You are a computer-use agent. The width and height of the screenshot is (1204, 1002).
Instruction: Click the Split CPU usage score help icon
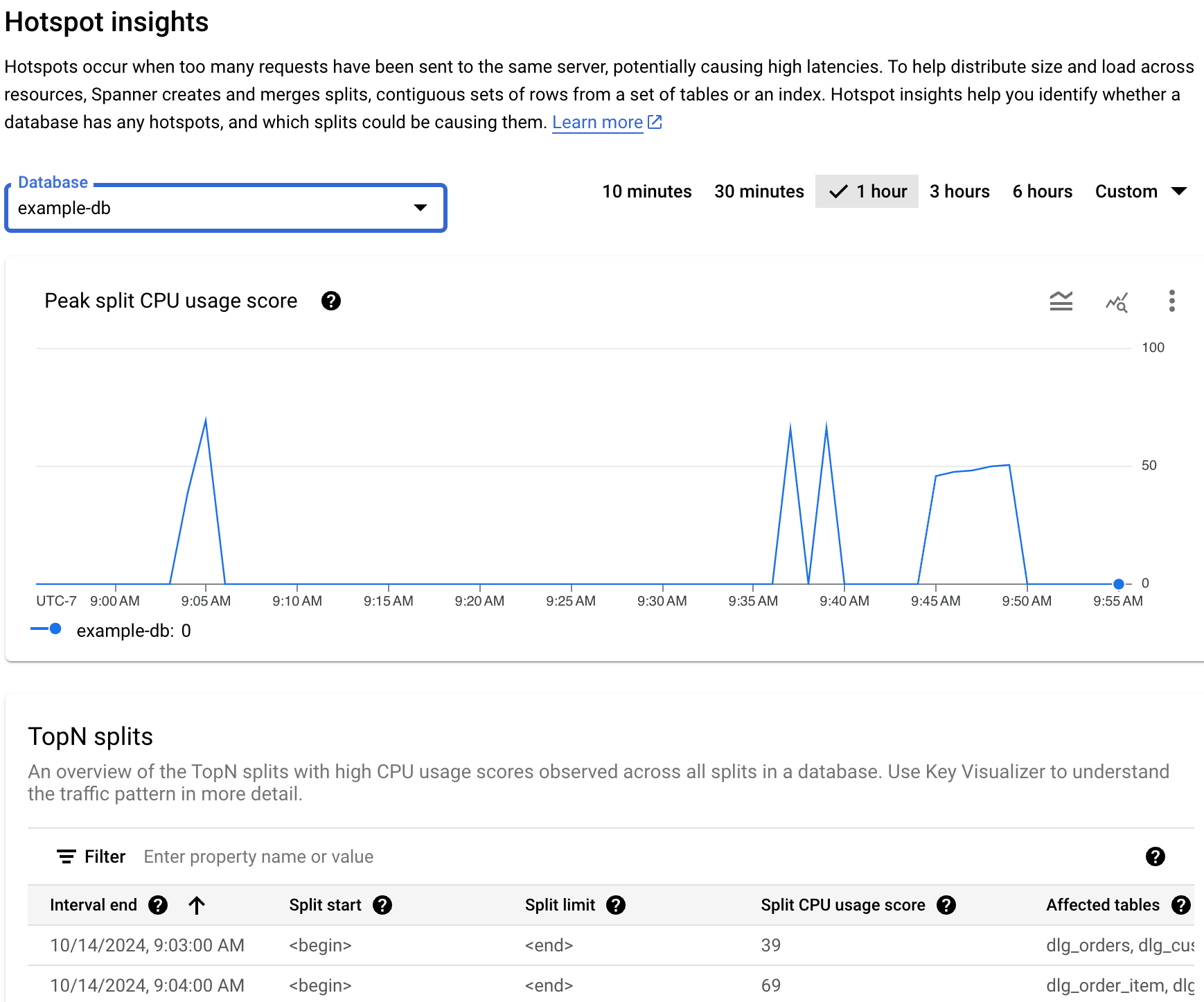pyautogui.click(x=947, y=904)
